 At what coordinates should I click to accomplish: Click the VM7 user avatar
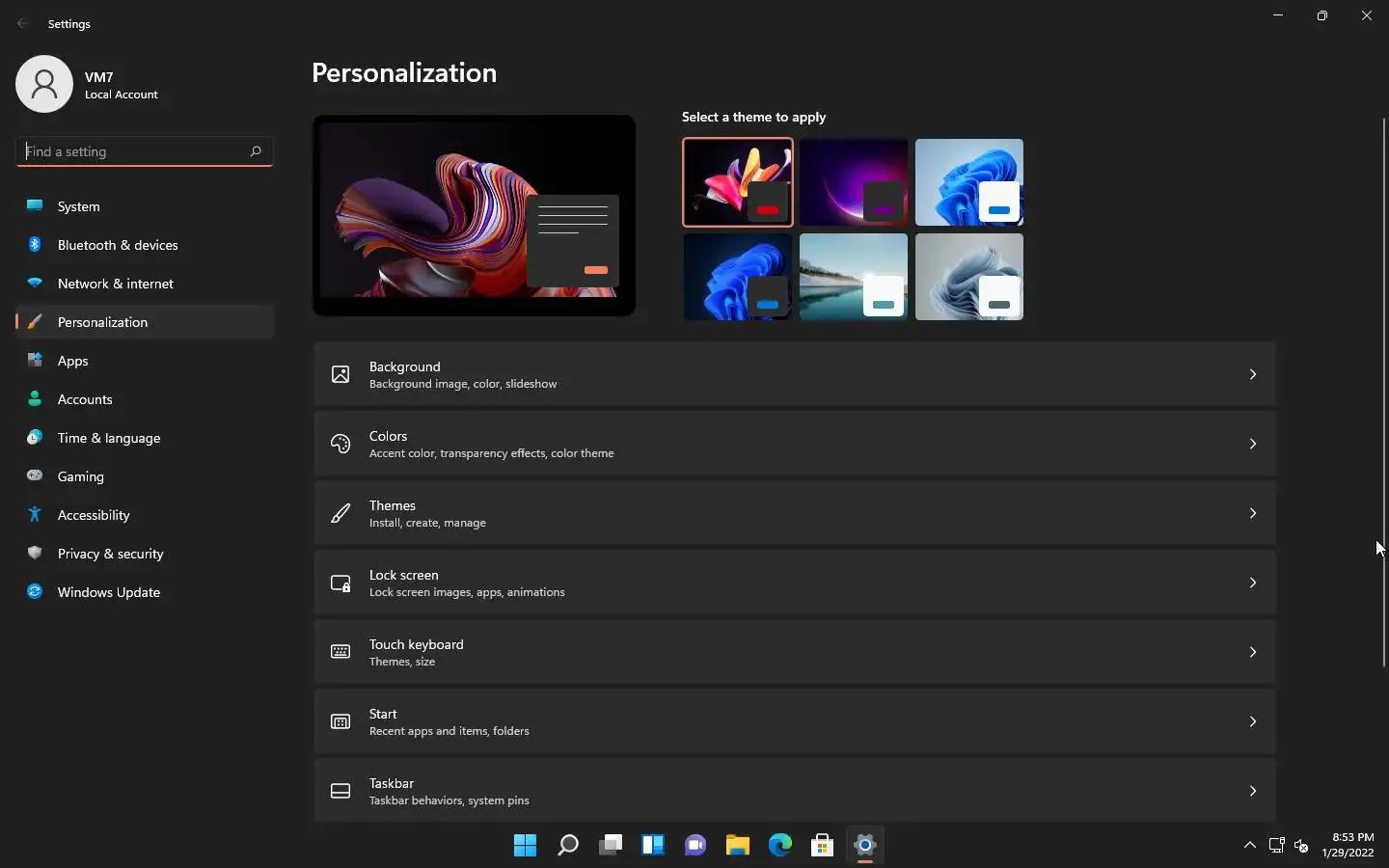pyautogui.click(x=44, y=84)
